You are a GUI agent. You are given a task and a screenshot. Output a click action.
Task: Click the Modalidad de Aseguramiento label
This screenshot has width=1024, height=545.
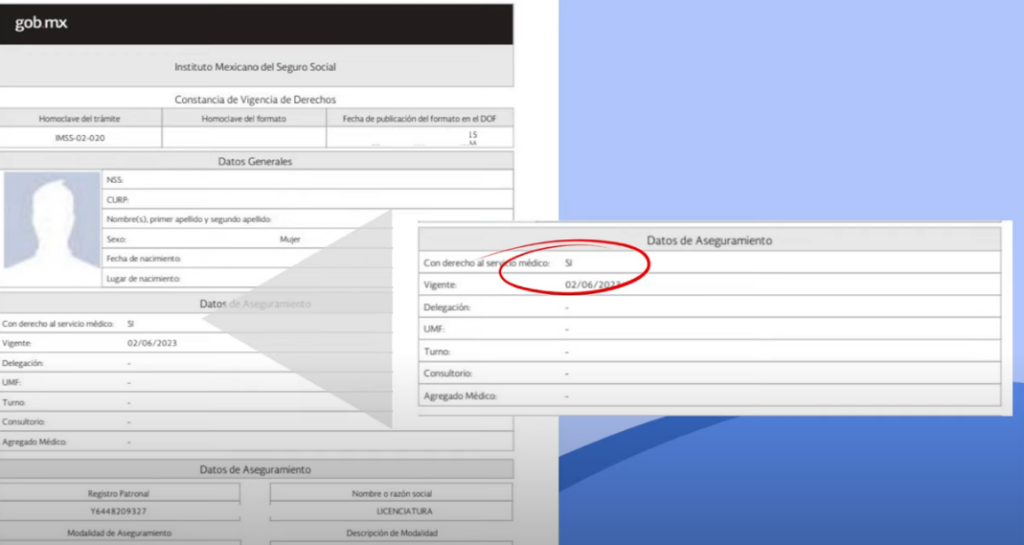[119, 533]
